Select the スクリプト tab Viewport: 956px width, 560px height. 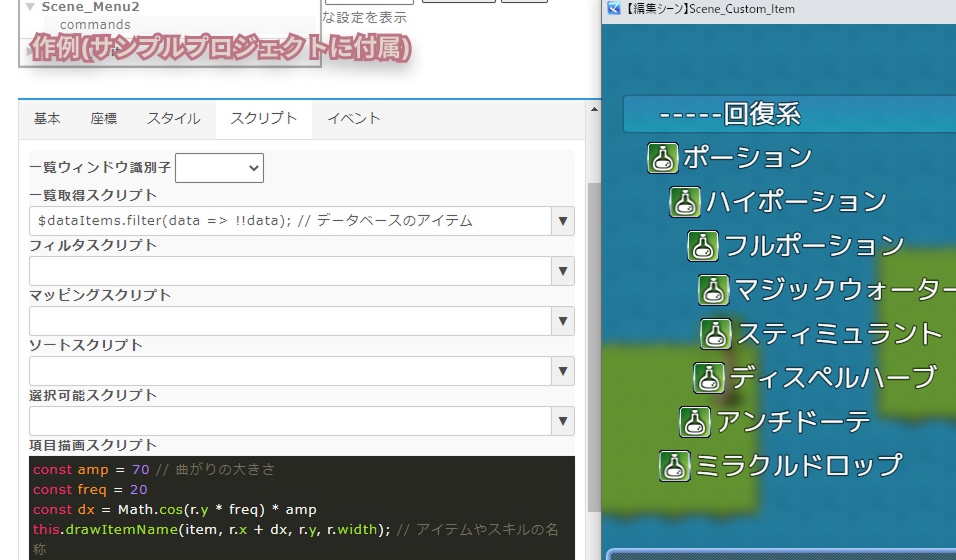(263, 118)
